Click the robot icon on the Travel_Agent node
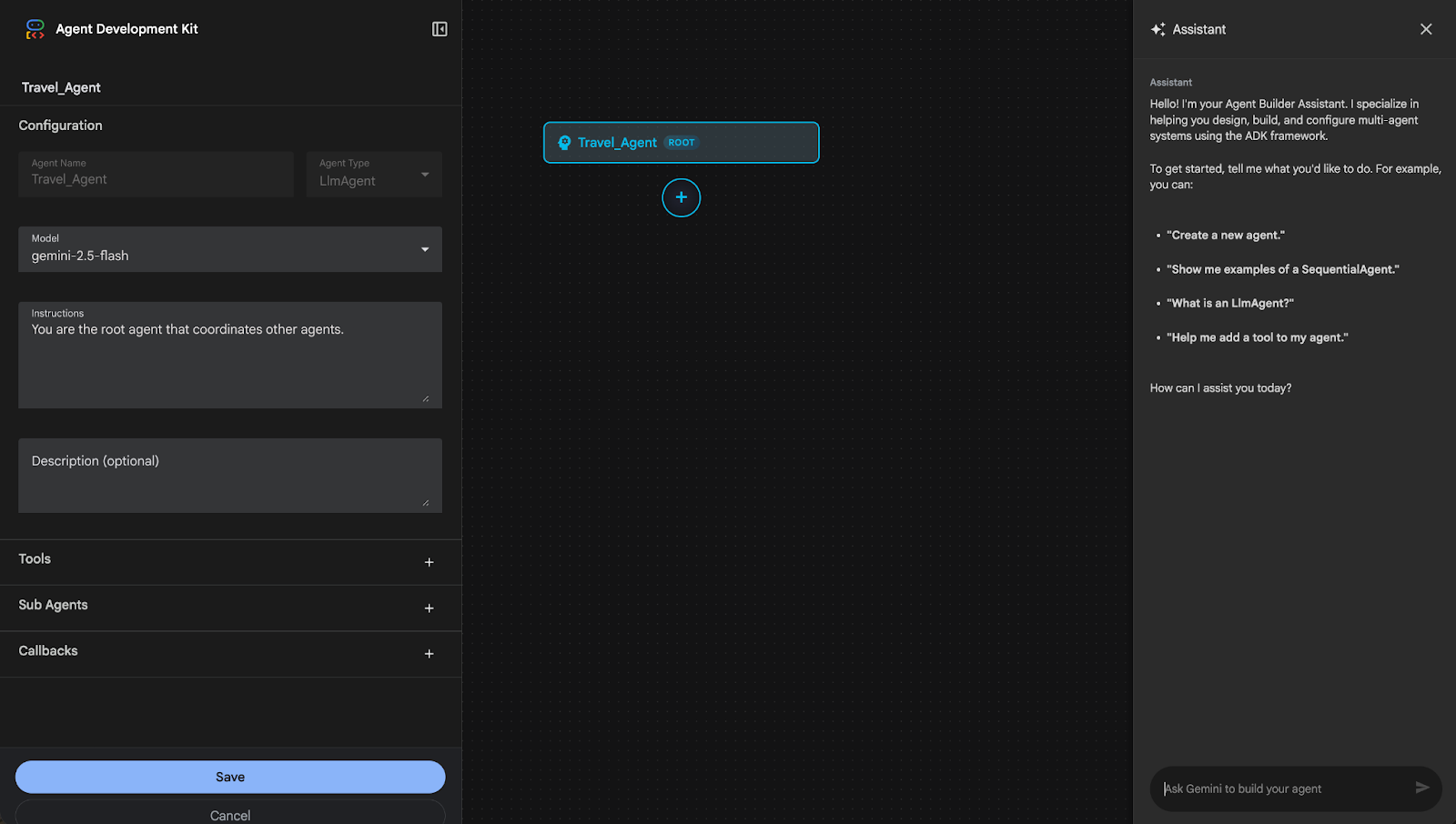The height and width of the screenshot is (824, 1456). (563, 142)
